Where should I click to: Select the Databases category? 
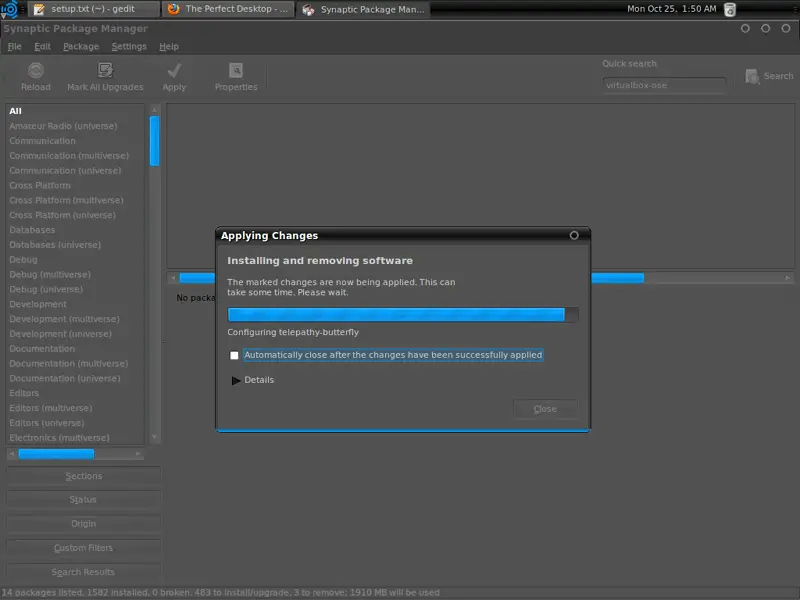tap(76, 230)
